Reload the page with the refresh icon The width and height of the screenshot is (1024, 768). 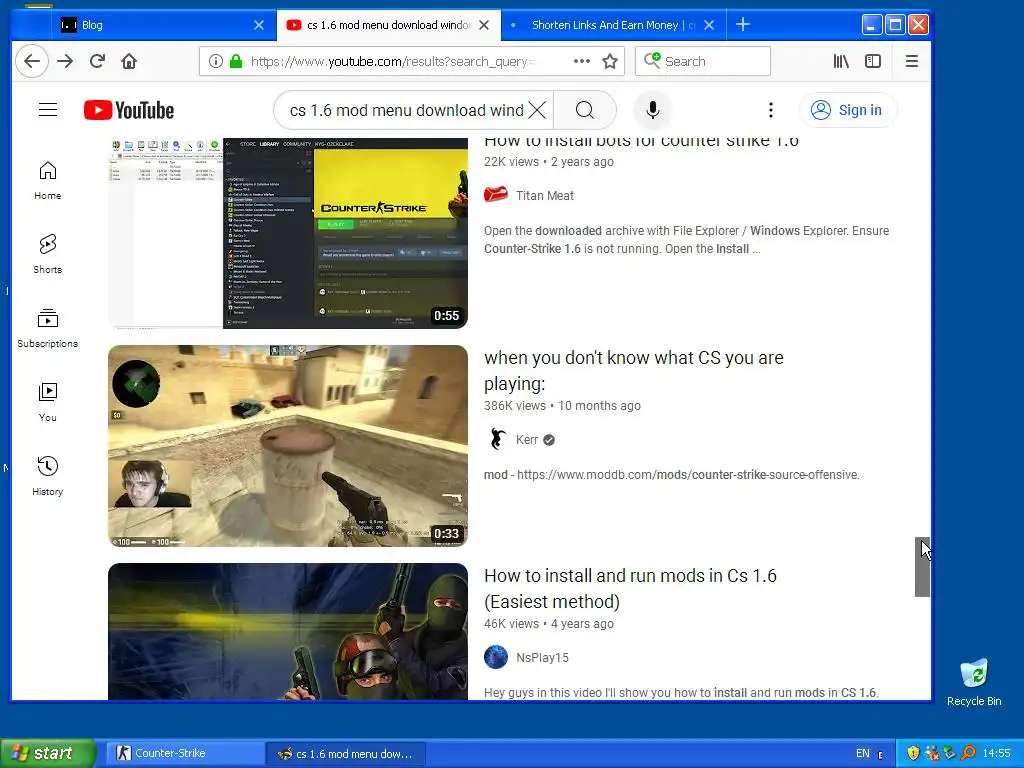[x=97, y=61]
